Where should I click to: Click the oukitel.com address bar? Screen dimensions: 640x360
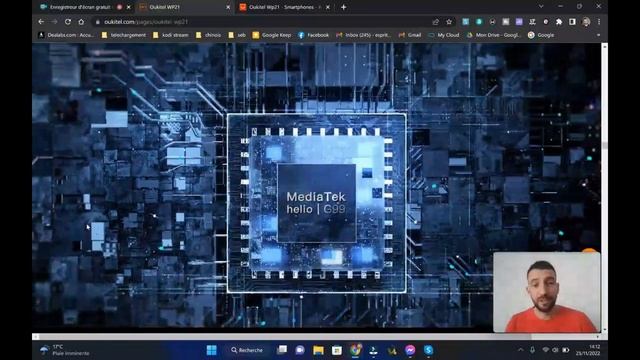[261, 22]
